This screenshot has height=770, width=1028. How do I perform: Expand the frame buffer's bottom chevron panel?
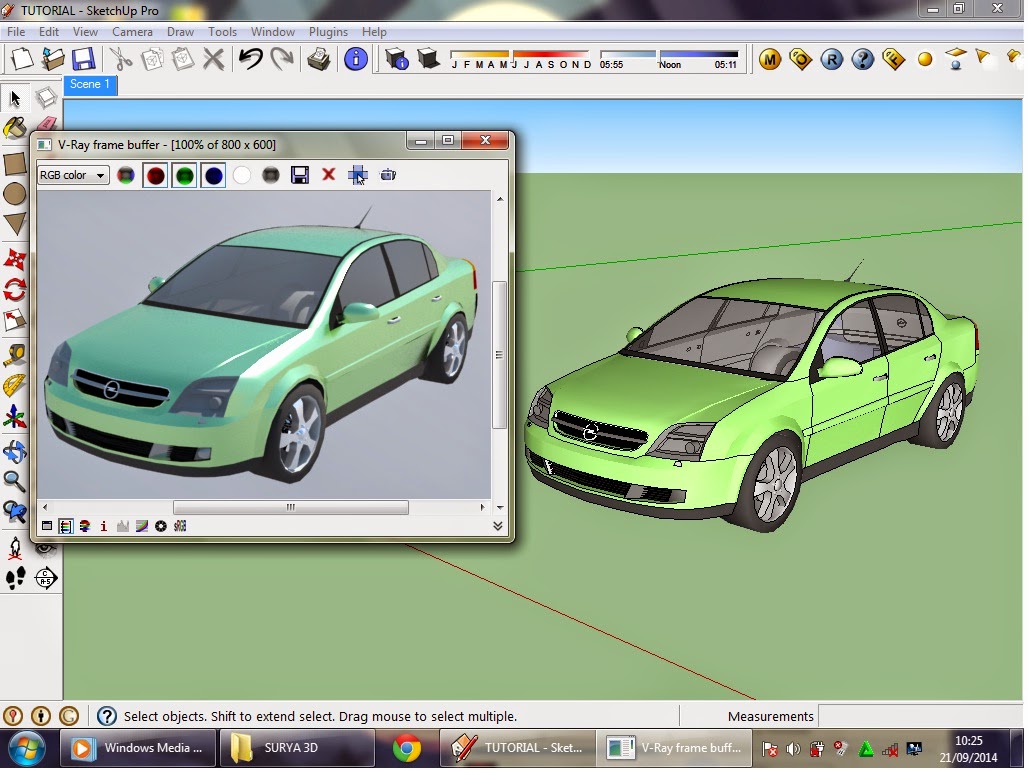498,525
